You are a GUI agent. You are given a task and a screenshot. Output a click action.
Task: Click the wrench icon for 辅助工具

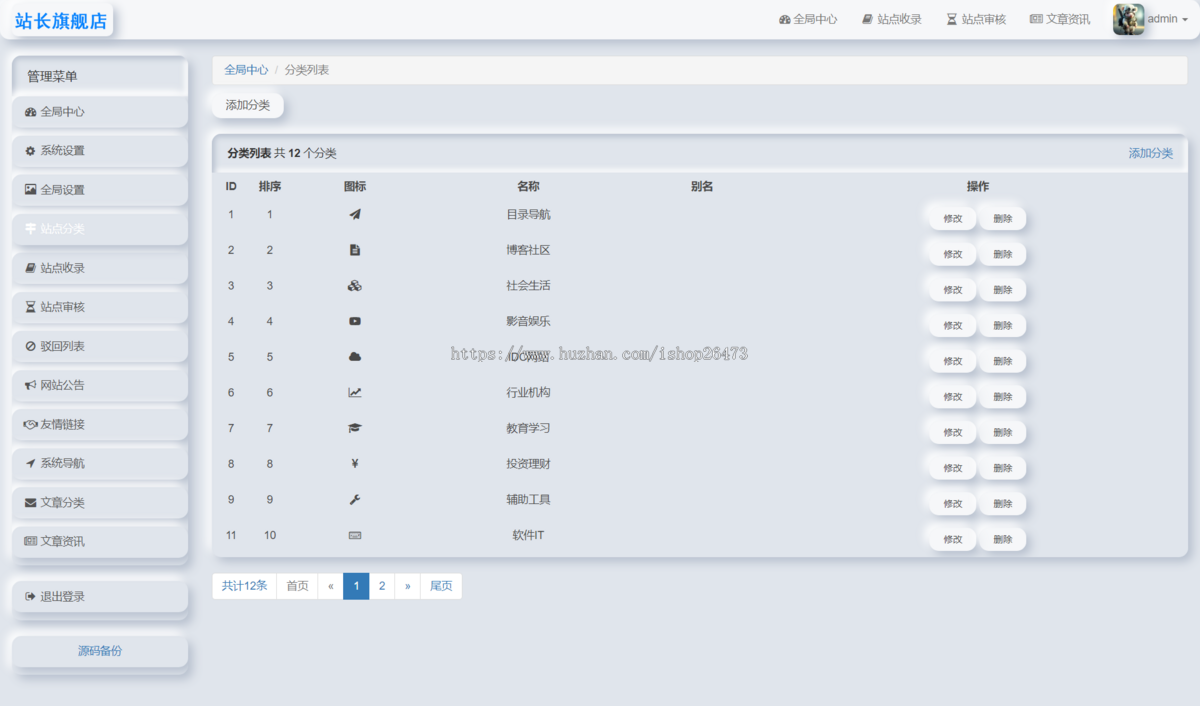[355, 500]
